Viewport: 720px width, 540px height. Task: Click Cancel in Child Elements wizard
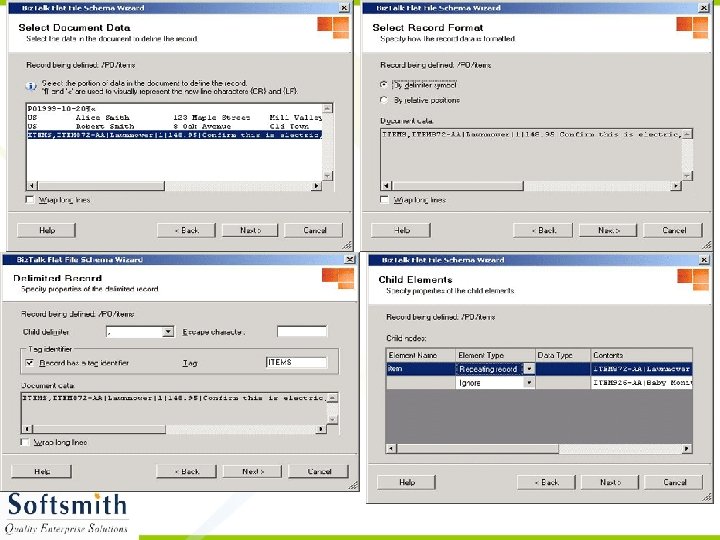[674, 482]
